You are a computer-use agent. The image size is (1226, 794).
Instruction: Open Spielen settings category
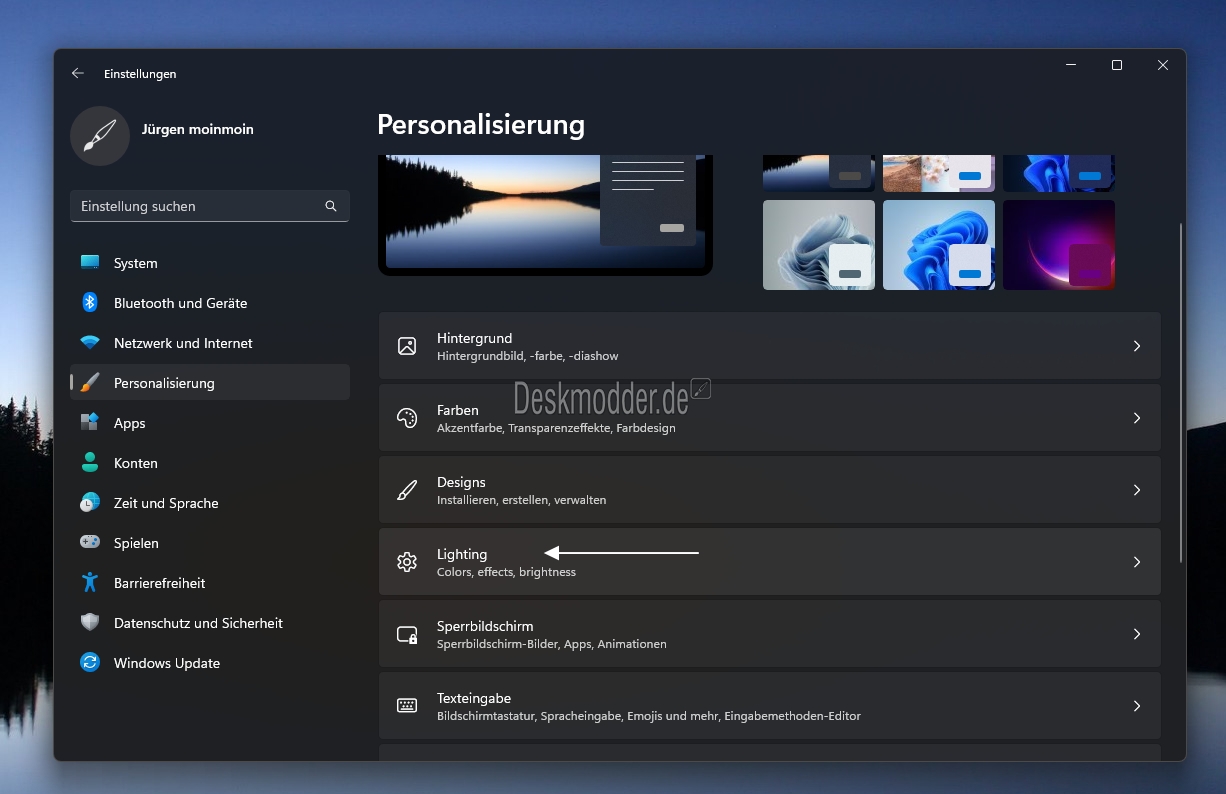[210, 543]
